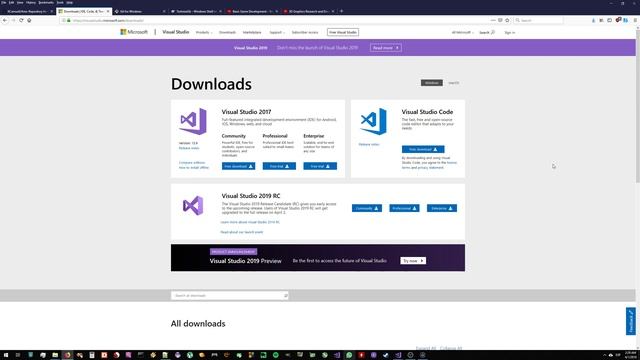
Task: Click the Free Visual Studio button
Action: 343,32
